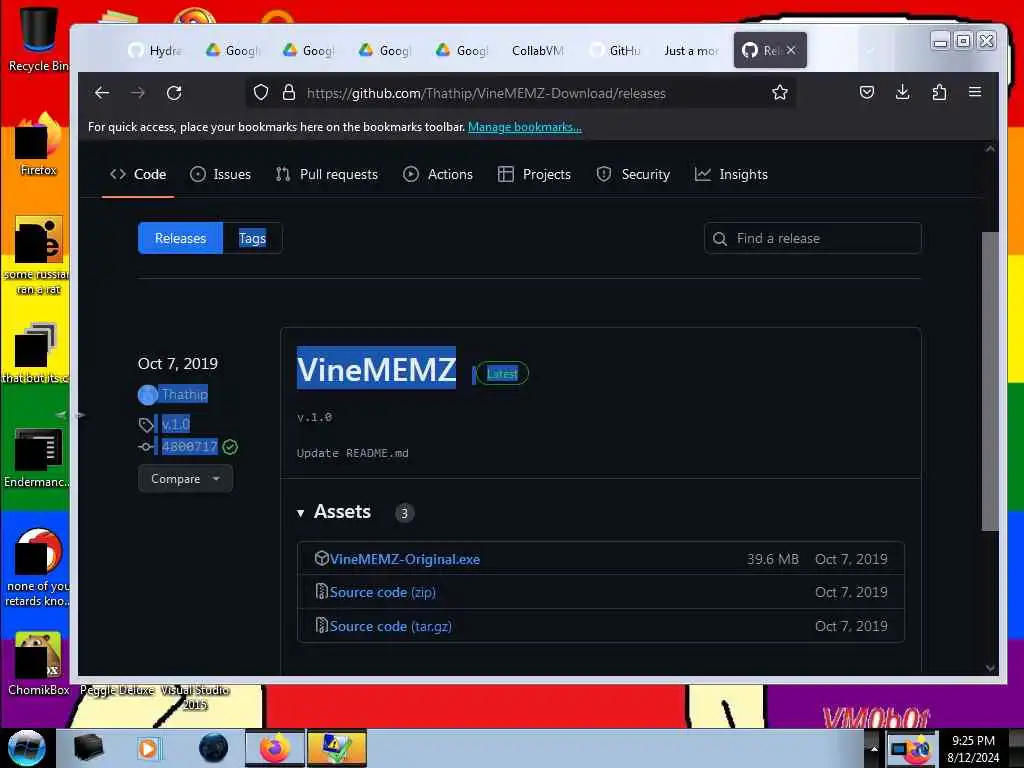Screen dimensions: 1024x768
Task: Click the address bar URL
Action: coord(487,93)
